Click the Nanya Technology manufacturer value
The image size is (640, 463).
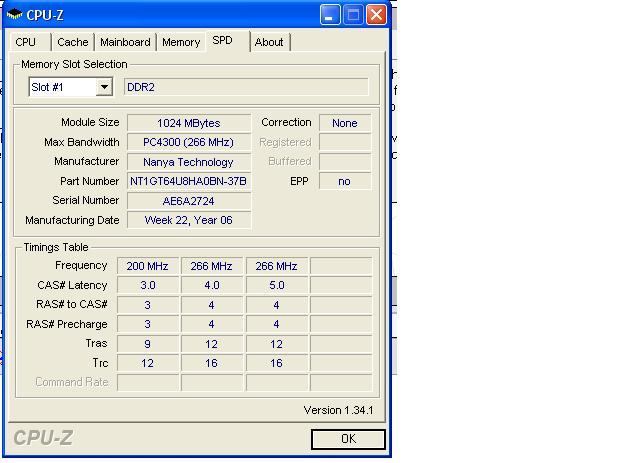[189, 162]
